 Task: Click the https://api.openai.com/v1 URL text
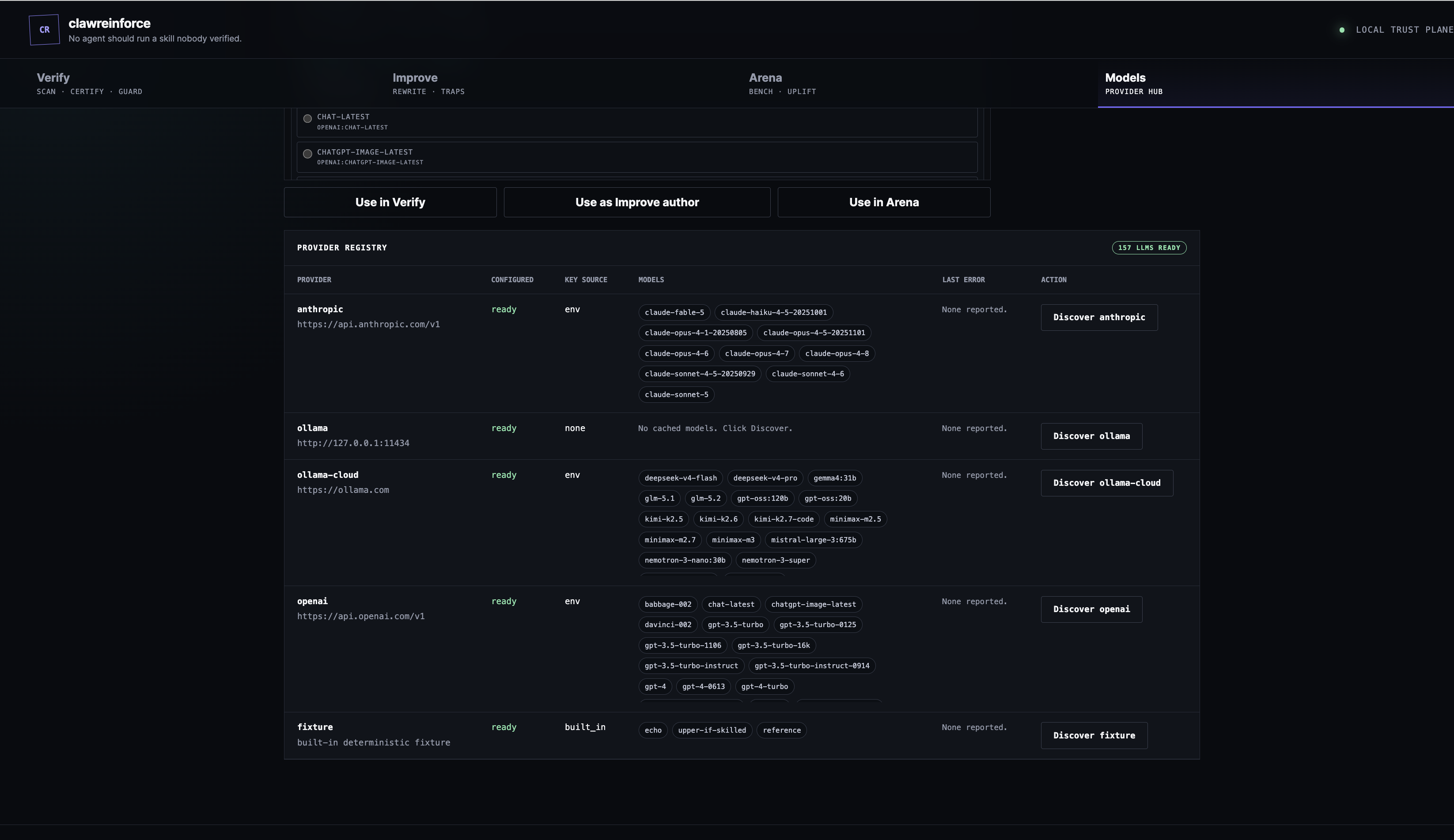[360, 617]
